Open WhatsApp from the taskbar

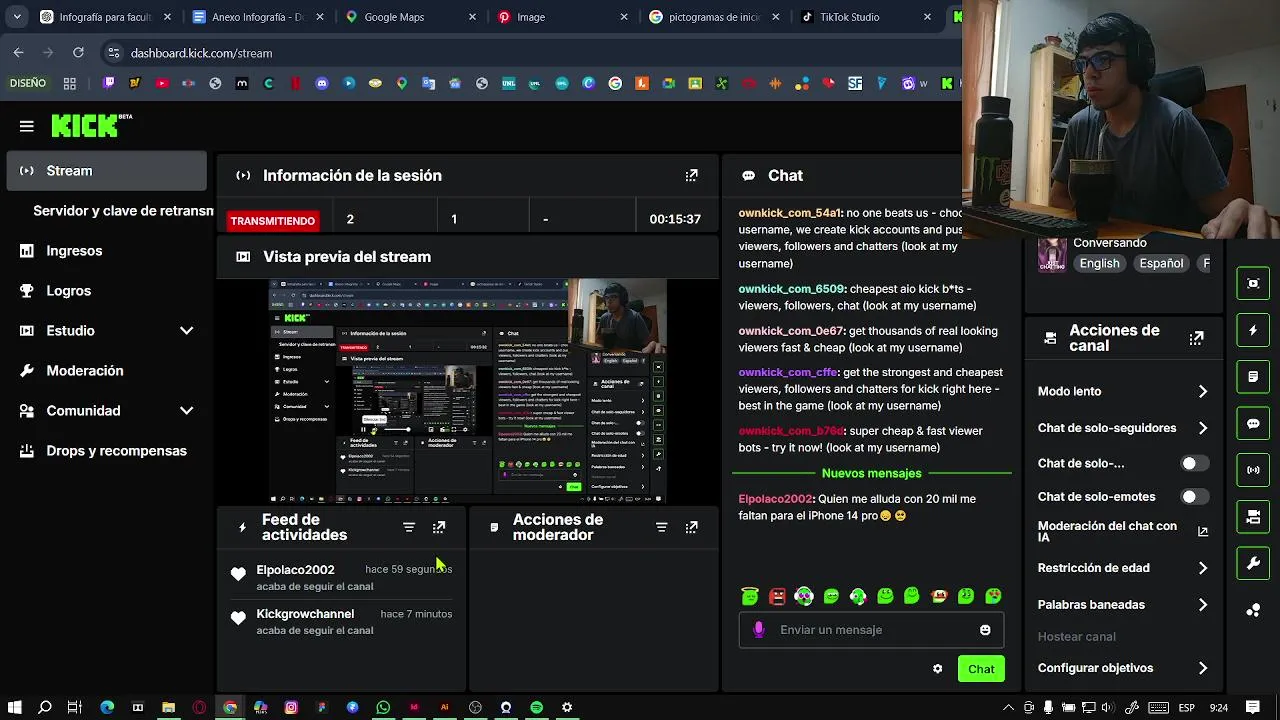383,708
